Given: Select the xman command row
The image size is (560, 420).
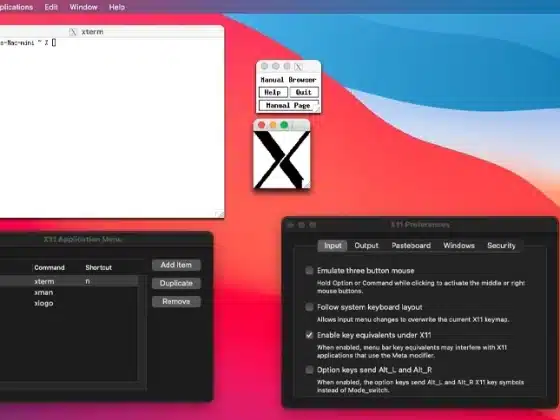Looking at the screenshot, I should [69, 292].
